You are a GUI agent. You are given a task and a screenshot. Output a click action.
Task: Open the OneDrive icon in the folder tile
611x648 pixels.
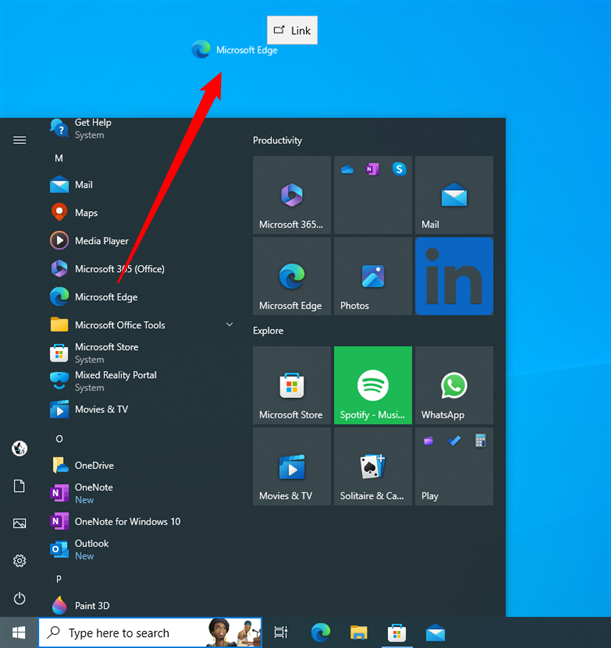coord(347,169)
